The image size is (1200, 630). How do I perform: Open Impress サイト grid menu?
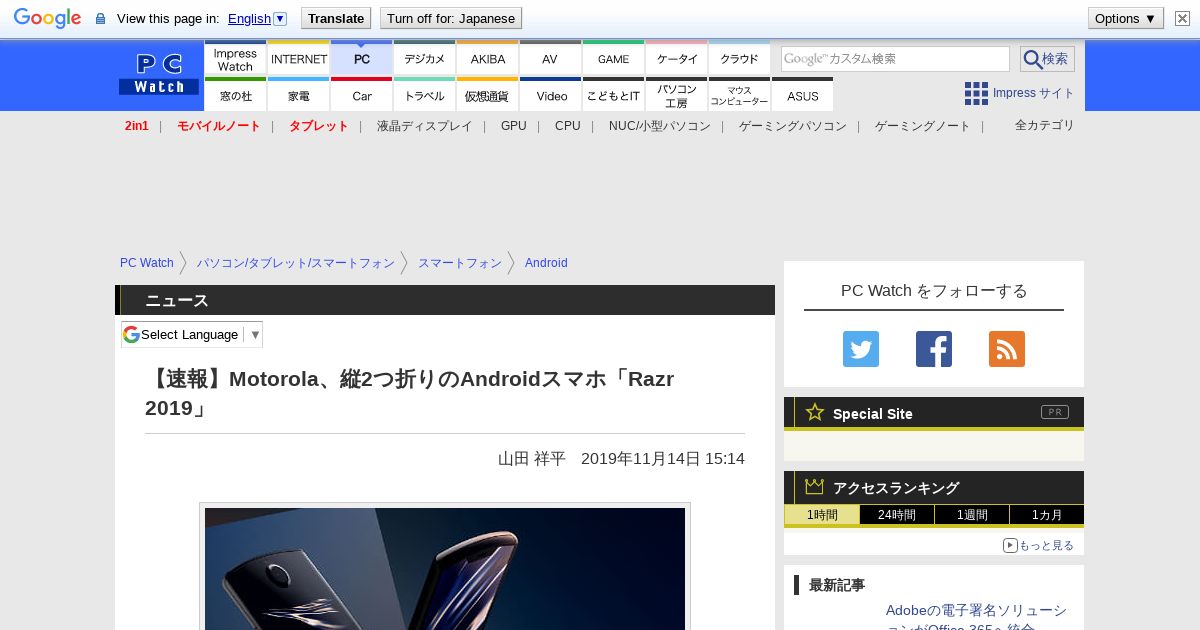pyautogui.click(x=1019, y=93)
